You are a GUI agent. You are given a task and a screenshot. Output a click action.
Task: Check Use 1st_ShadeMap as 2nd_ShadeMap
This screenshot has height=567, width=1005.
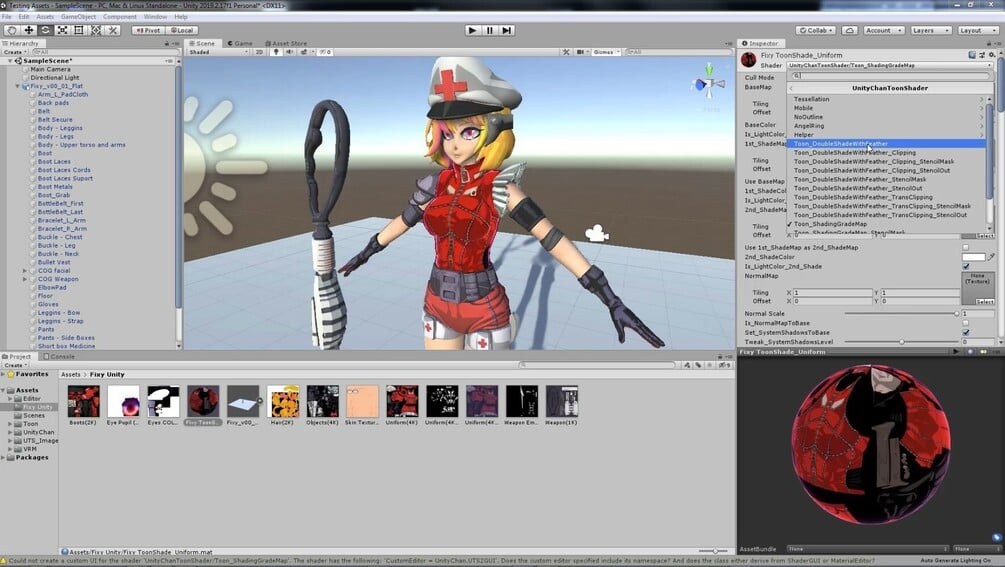(x=966, y=247)
